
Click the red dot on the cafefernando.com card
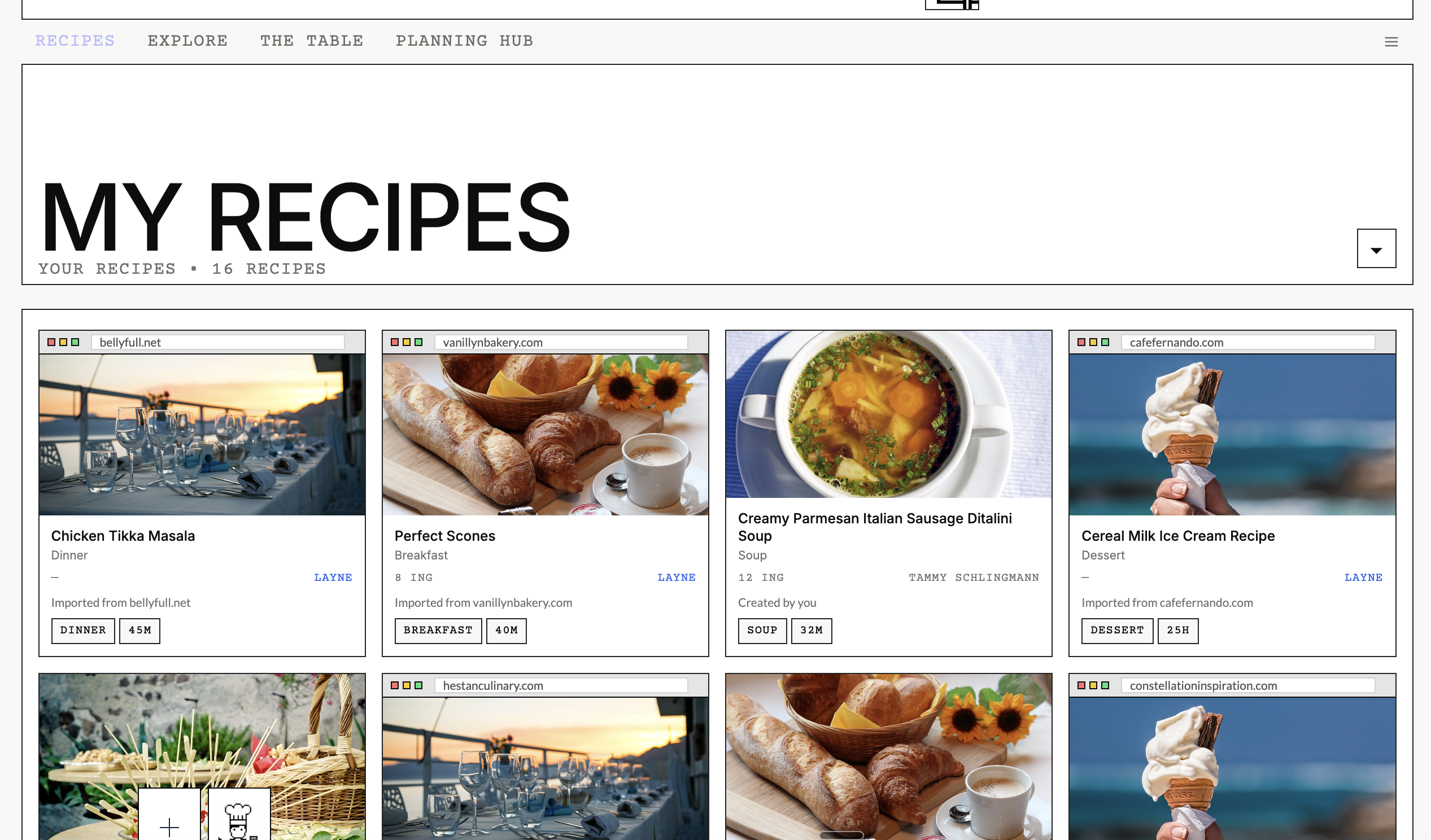tap(1081, 342)
